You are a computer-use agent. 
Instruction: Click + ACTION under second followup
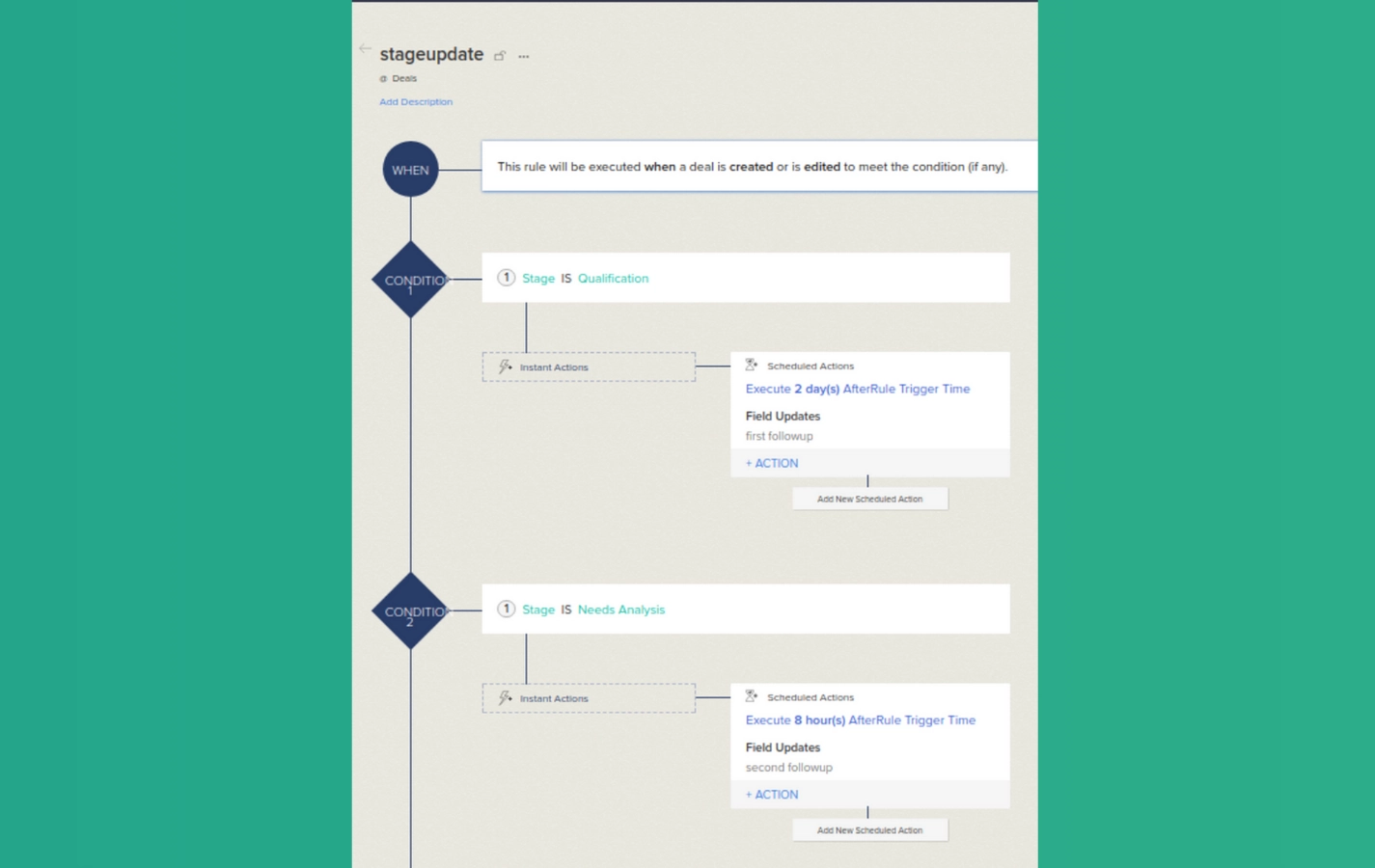coord(772,795)
